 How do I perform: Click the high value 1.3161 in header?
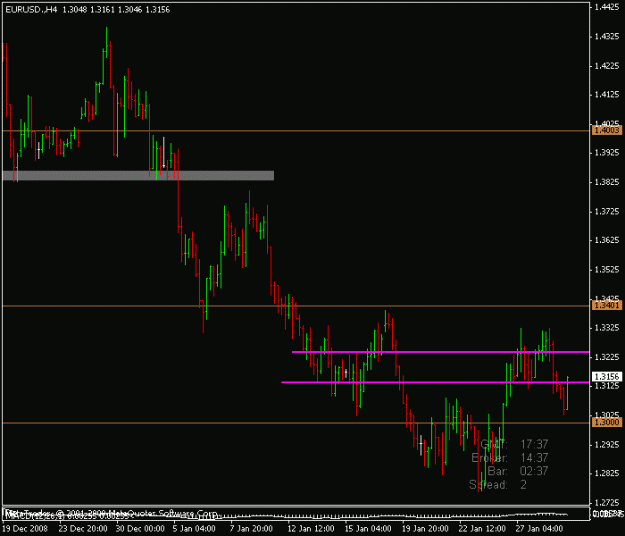click(x=102, y=10)
